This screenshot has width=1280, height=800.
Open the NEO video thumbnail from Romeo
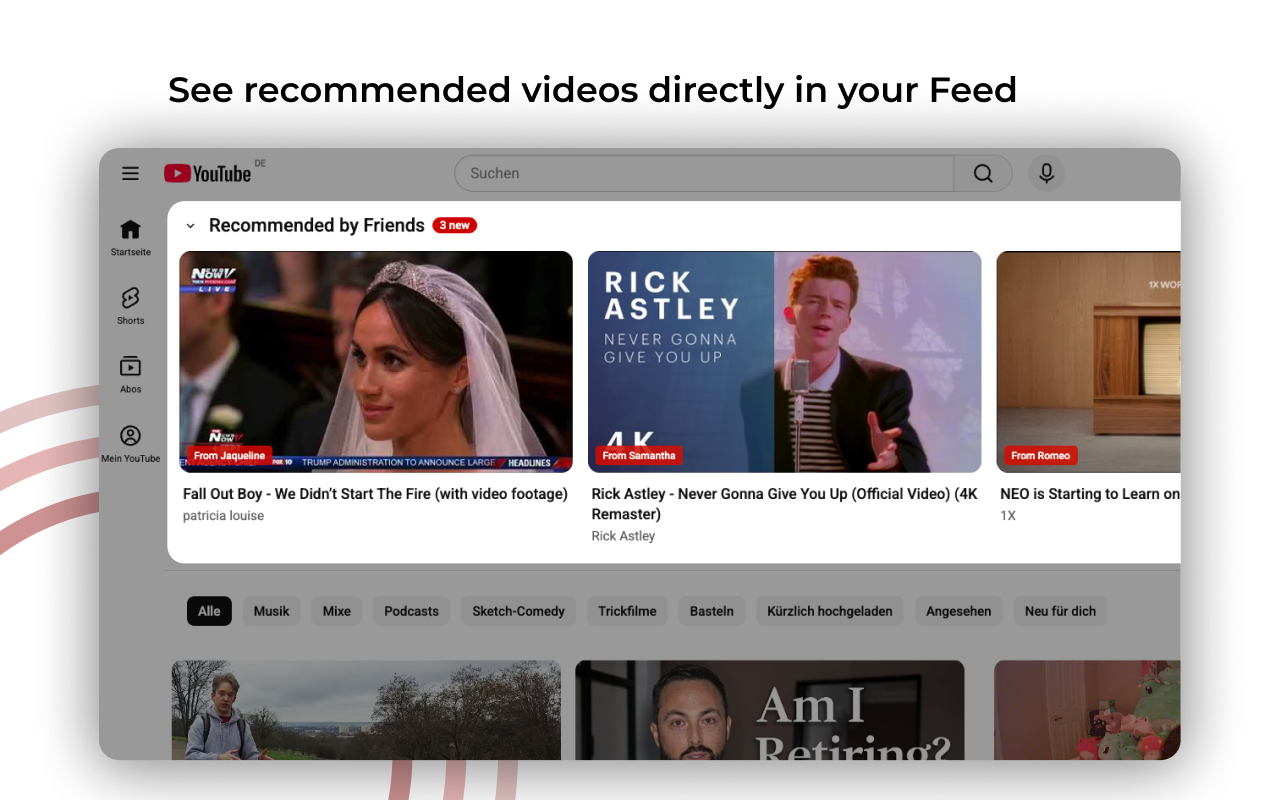pyautogui.click(x=1088, y=362)
